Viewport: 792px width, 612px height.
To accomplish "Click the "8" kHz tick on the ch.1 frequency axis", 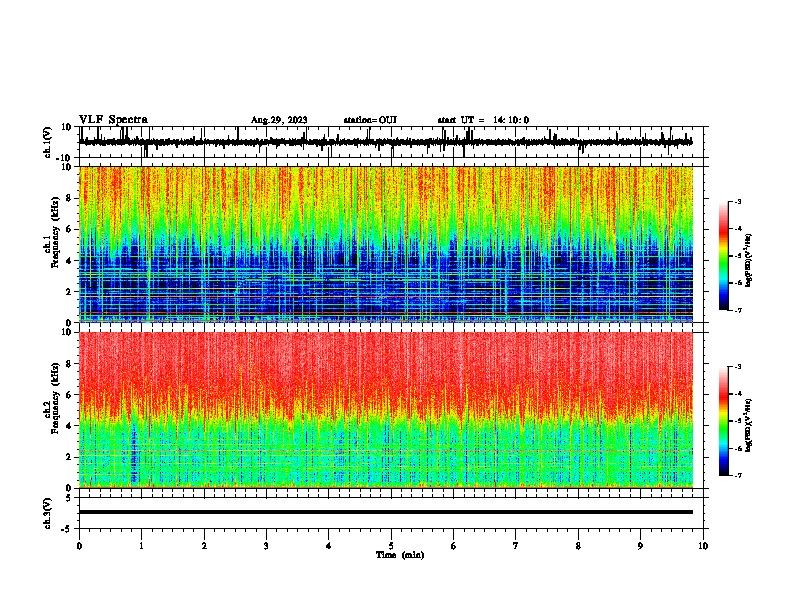I will pyautogui.click(x=70, y=198).
